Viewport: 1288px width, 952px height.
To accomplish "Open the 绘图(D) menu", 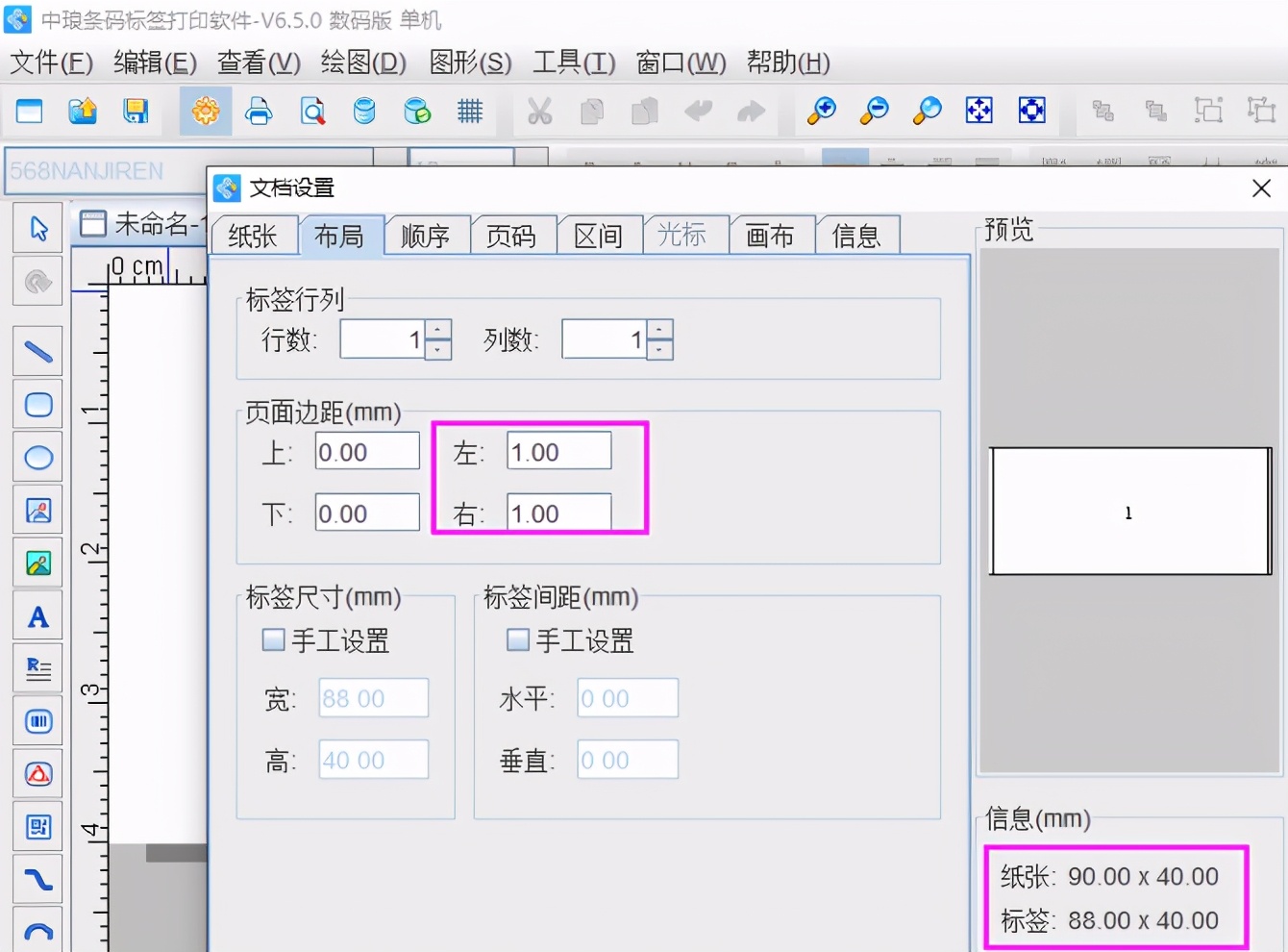I will 363,63.
